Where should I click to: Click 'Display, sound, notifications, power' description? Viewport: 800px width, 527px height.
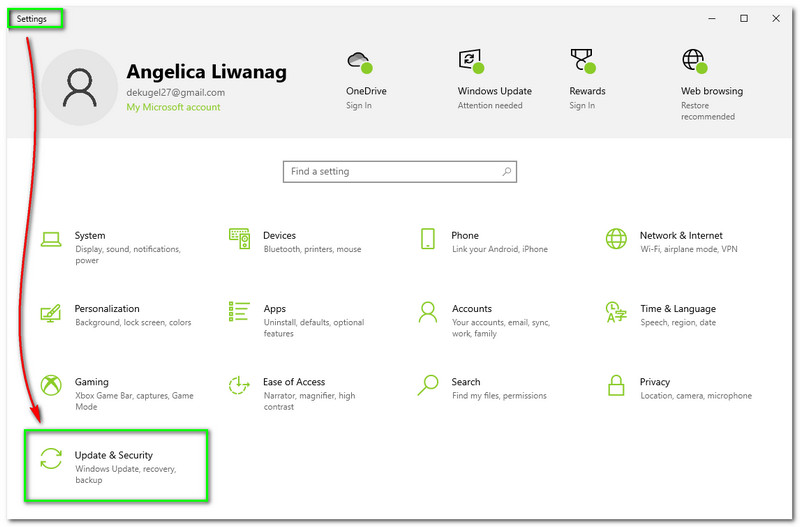click(128, 255)
